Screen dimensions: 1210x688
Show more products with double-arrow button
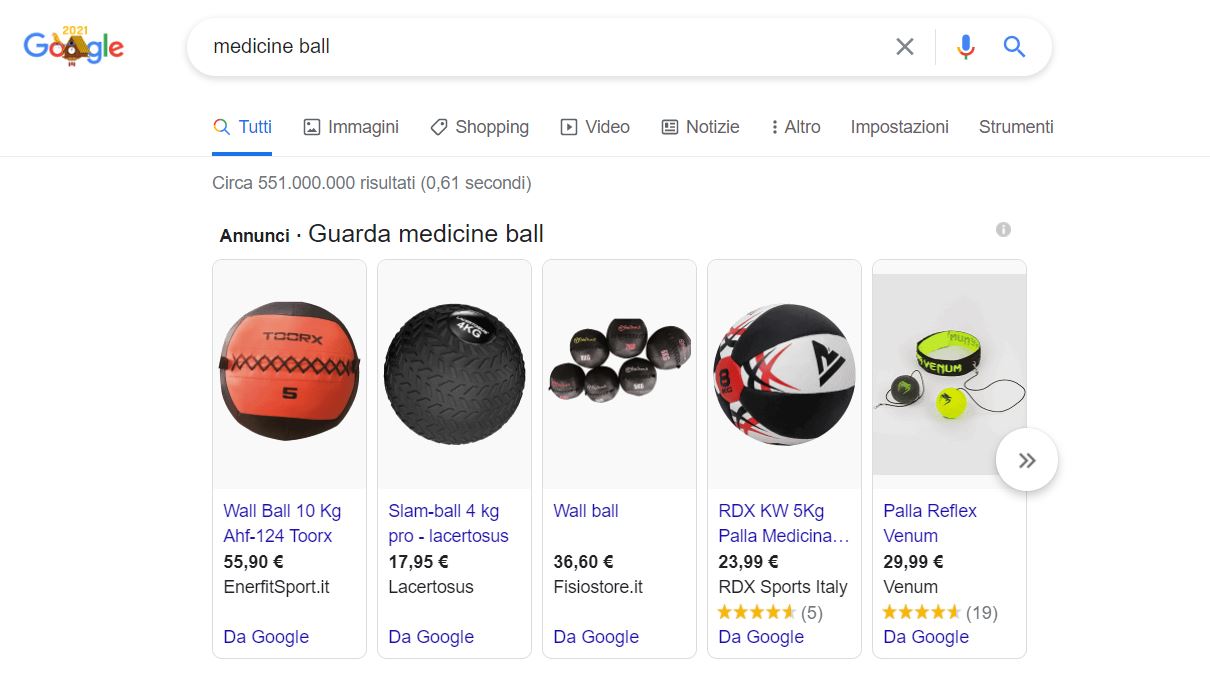1027,460
